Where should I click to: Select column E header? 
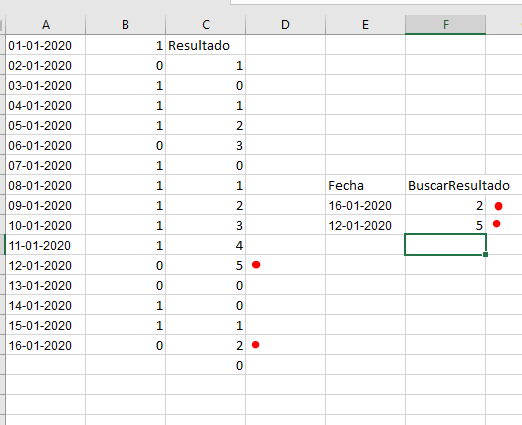[365, 25]
